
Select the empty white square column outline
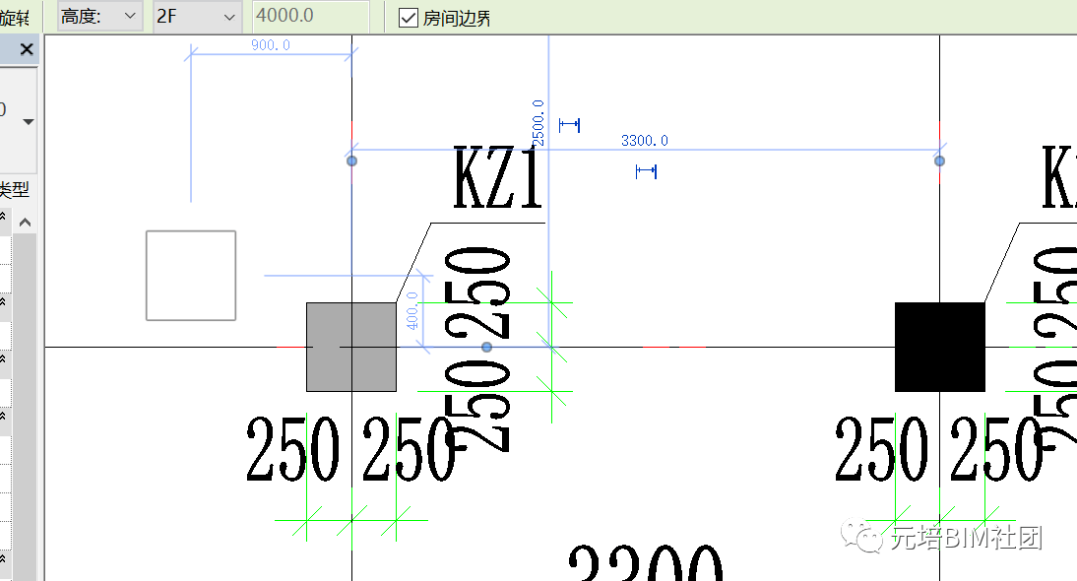click(x=191, y=275)
